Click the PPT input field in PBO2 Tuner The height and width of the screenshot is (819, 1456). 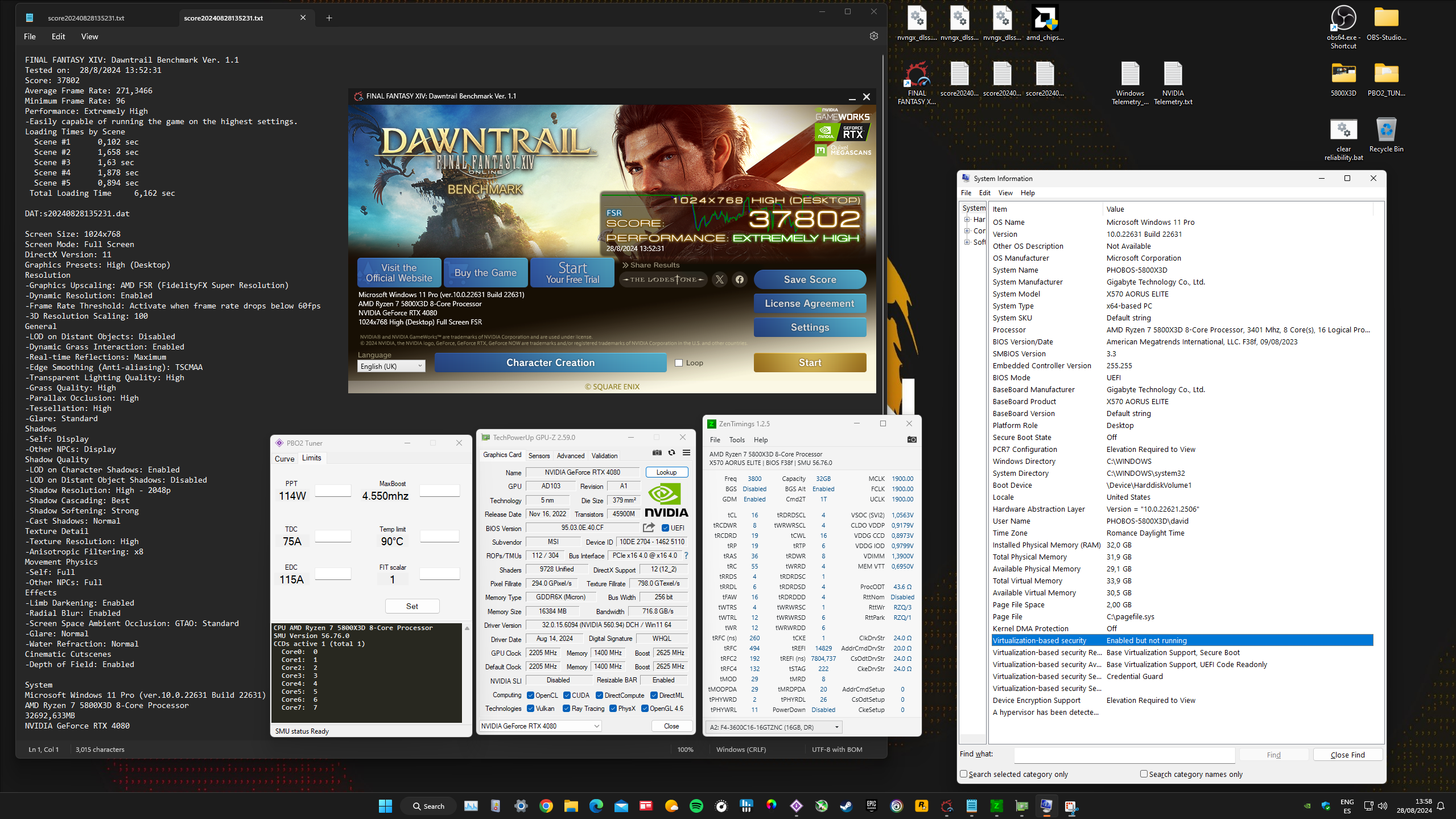tap(333, 490)
